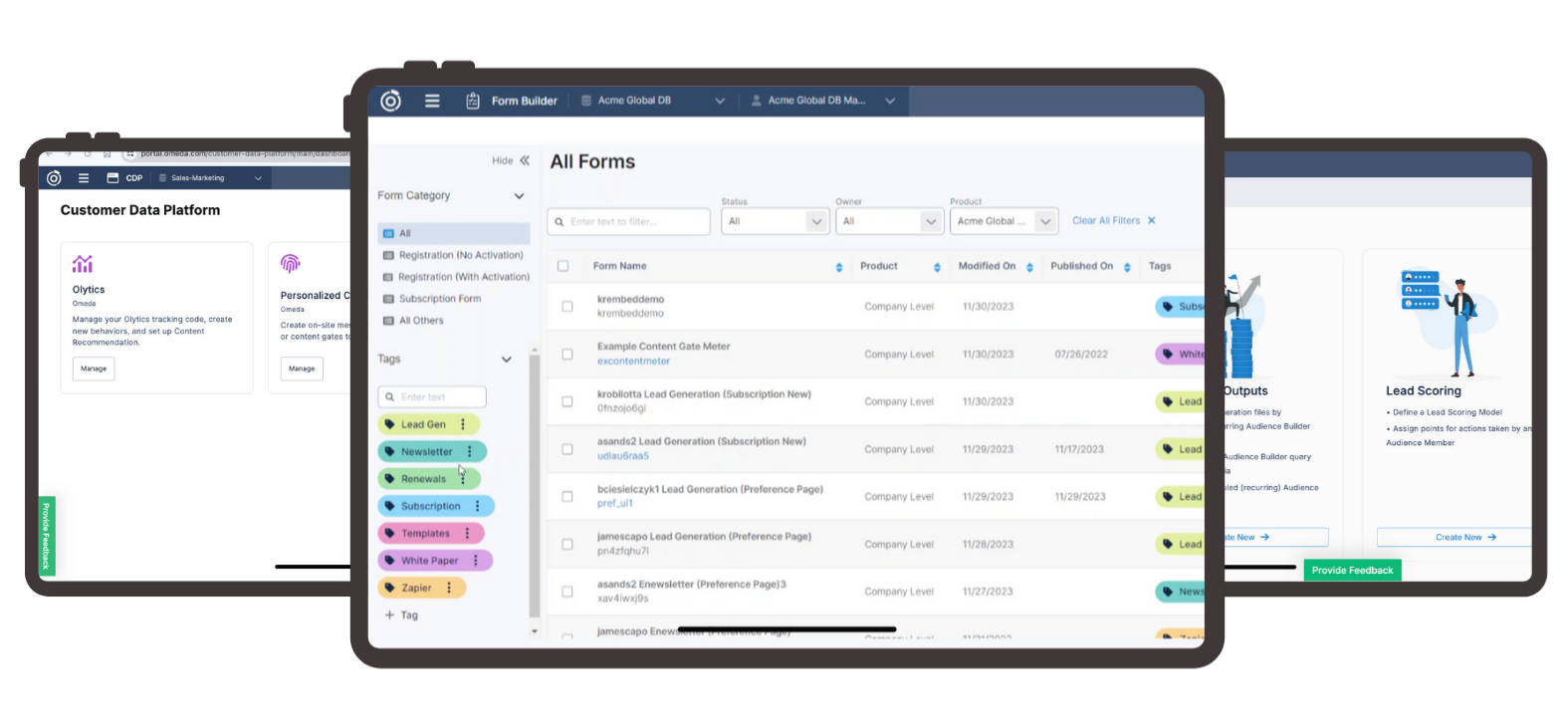Click the X beside Clear All Filters
The height and width of the screenshot is (728, 1568).
pyautogui.click(x=1152, y=221)
